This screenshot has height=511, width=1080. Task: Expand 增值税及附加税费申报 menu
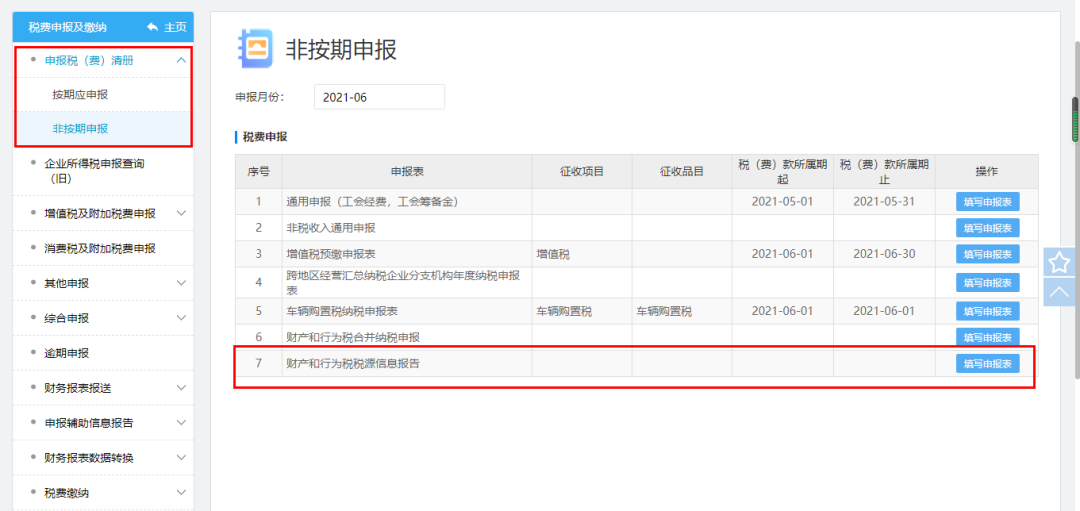(x=181, y=213)
